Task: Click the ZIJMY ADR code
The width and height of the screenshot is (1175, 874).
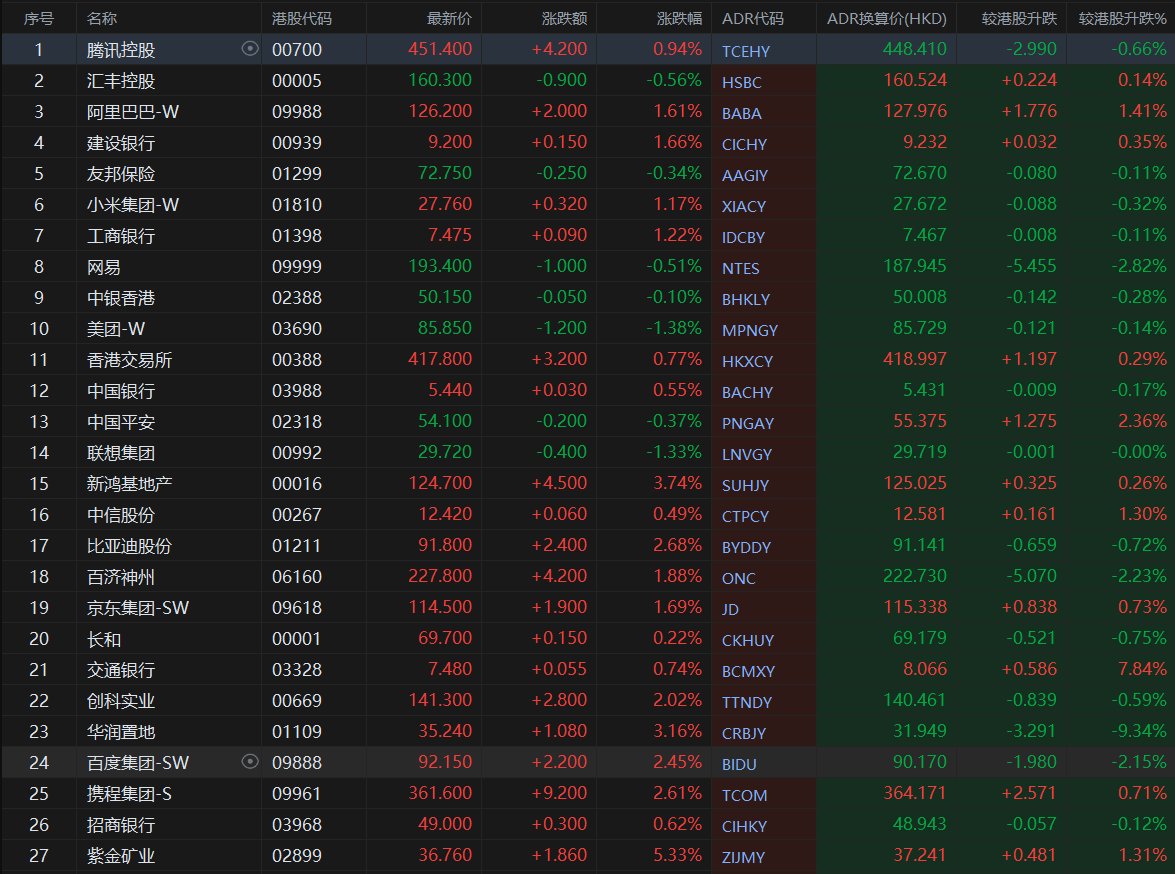Action: click(x=743, y=858)
